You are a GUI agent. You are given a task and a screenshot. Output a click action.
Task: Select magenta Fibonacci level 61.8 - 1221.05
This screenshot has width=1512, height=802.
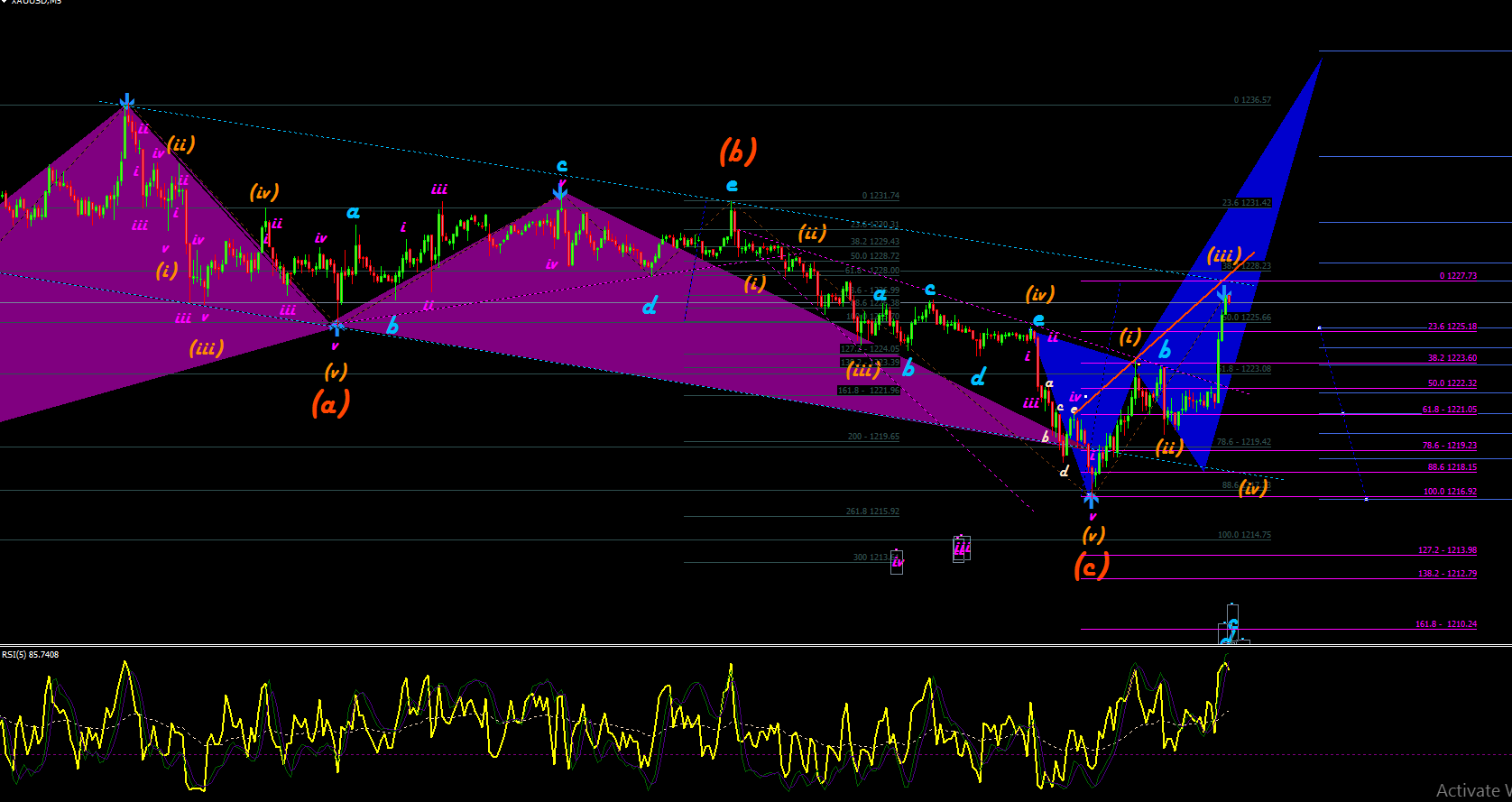[1450, 410]
